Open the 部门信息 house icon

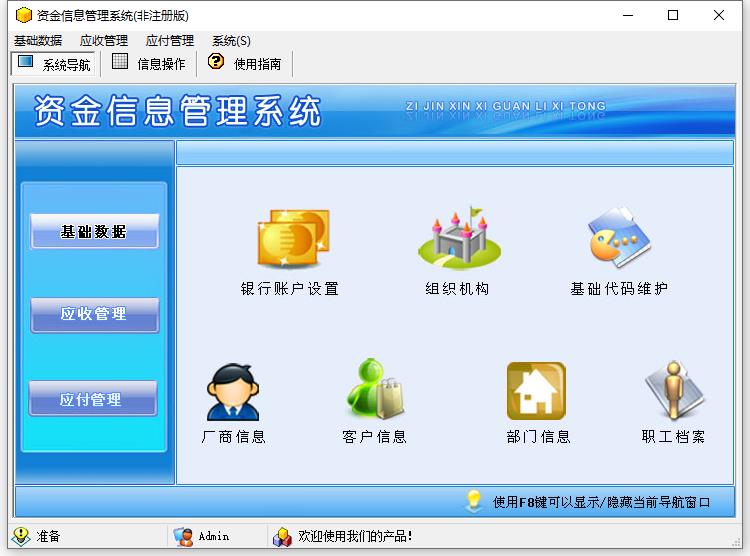coord(536,391)
